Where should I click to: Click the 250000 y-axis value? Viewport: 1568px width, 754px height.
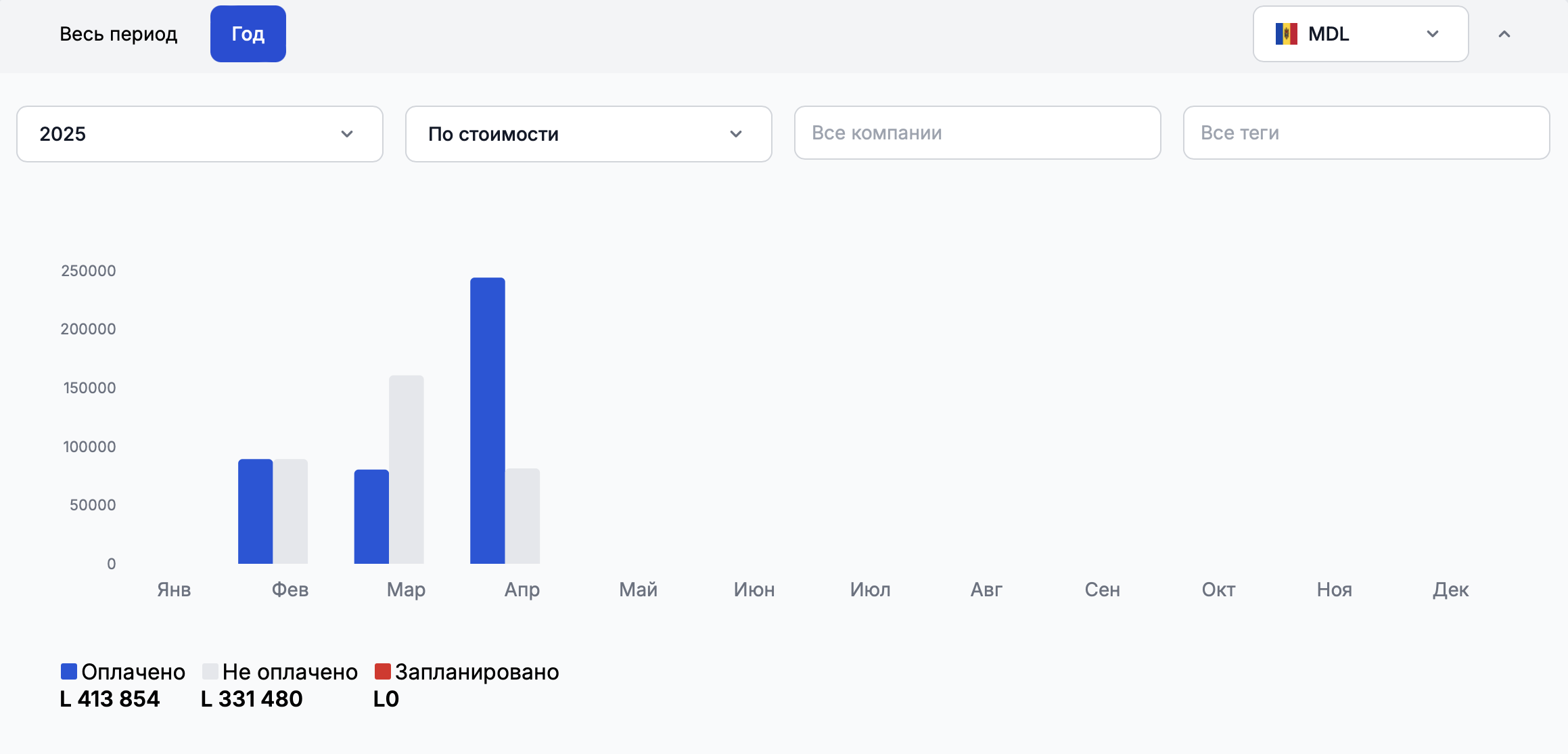pyautogui.click(x=89, y=271)
